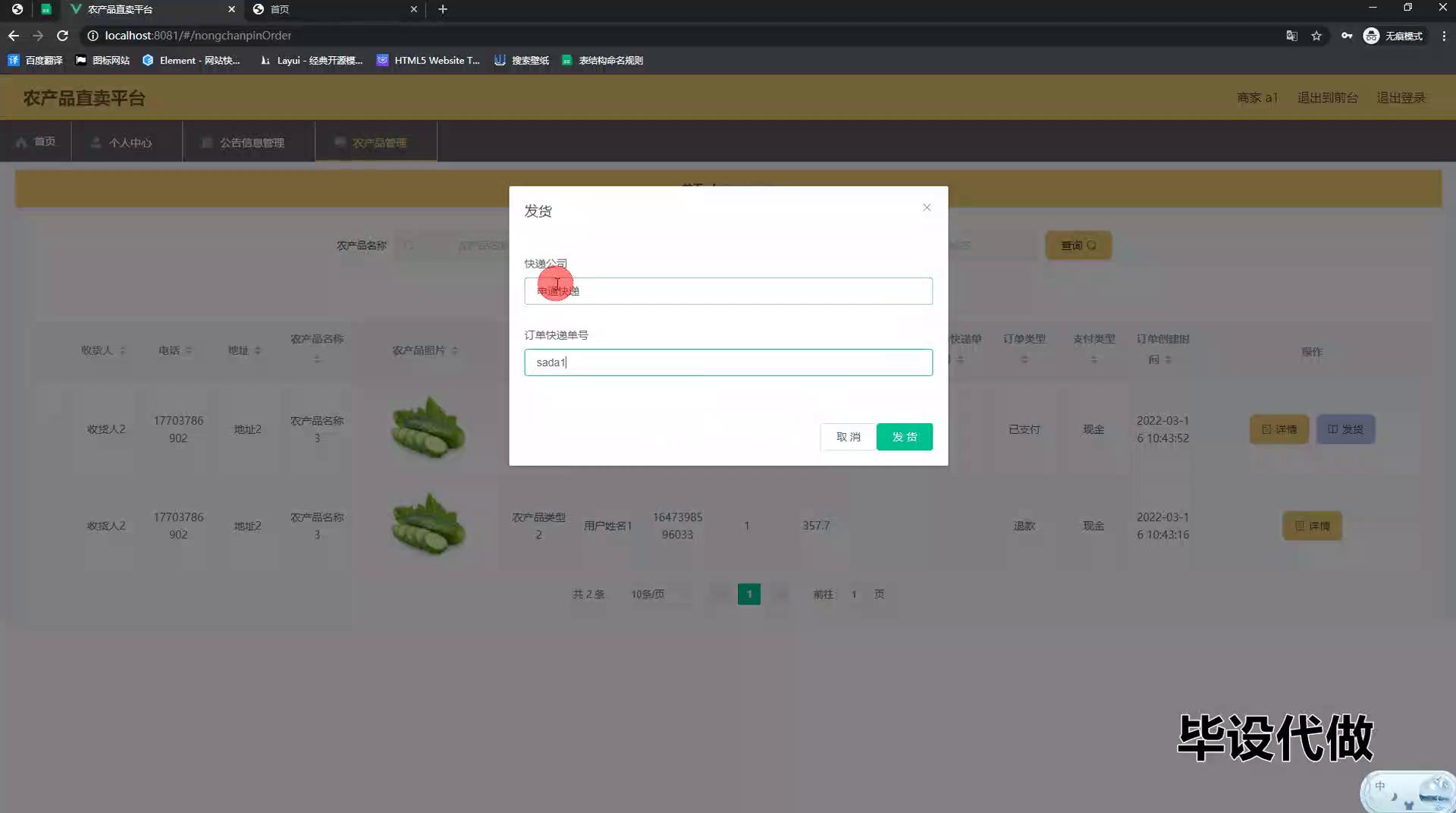This screenshot has width=1456, height=813.
Task: Click the green 发货 confirm button
Action: point(904,437)
